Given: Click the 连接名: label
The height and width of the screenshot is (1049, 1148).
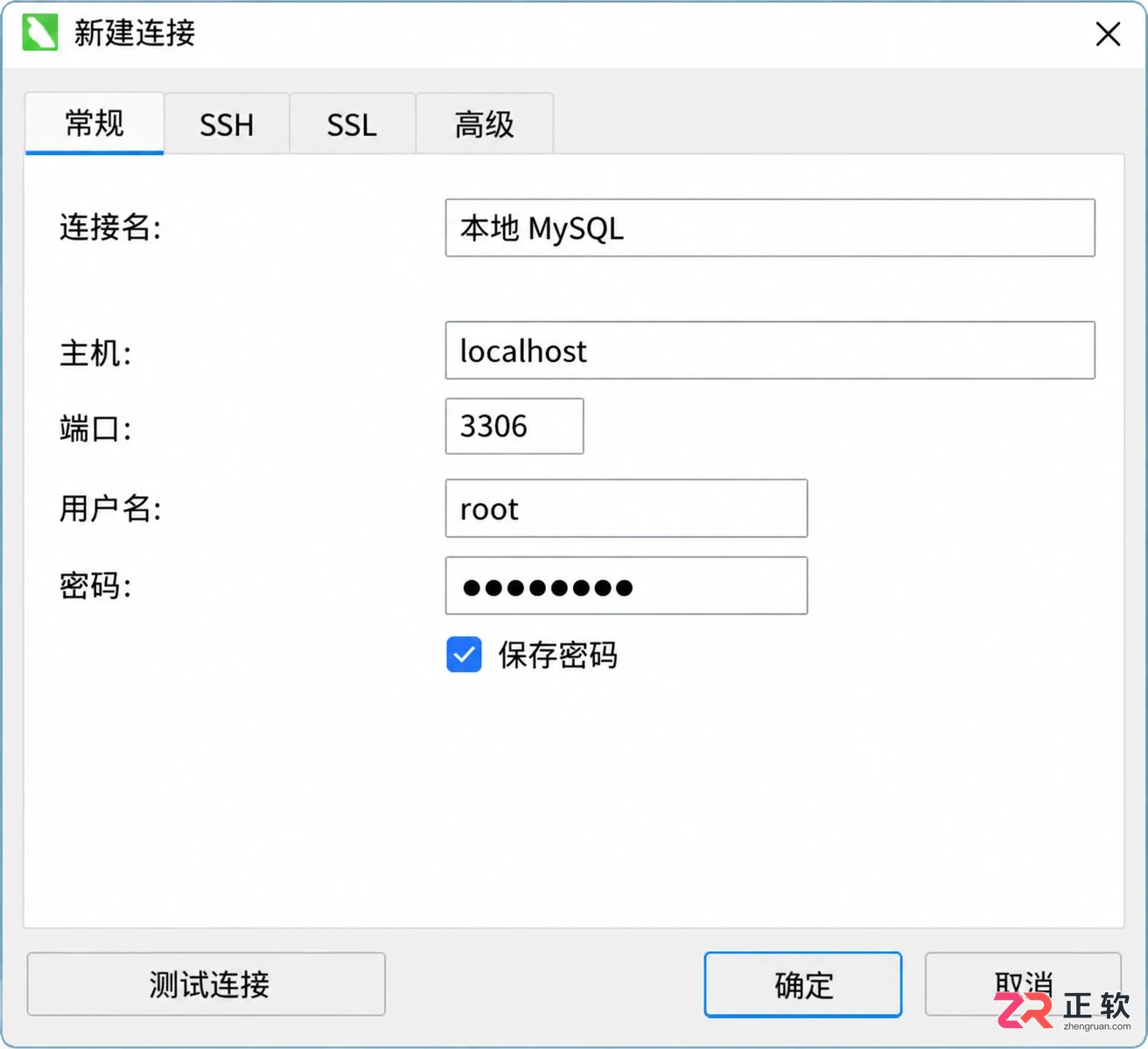Looking at the screenshot, I should pyautogui.click(x=110, y=227).
